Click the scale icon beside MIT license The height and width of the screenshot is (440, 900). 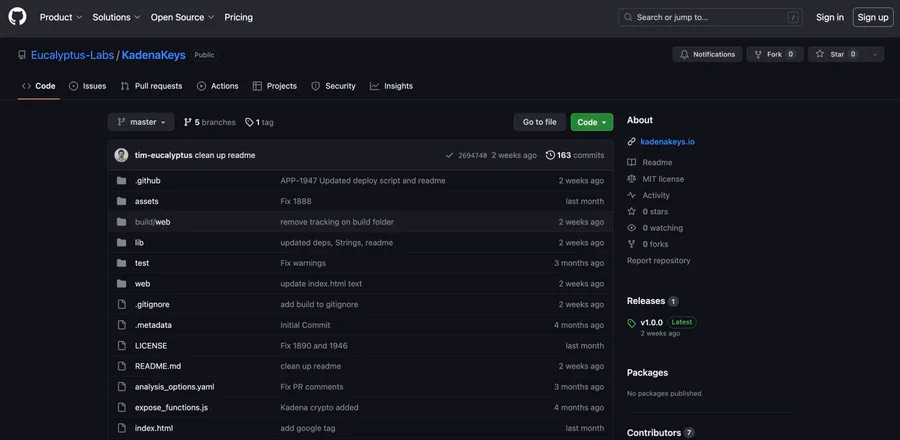point(631,179)
